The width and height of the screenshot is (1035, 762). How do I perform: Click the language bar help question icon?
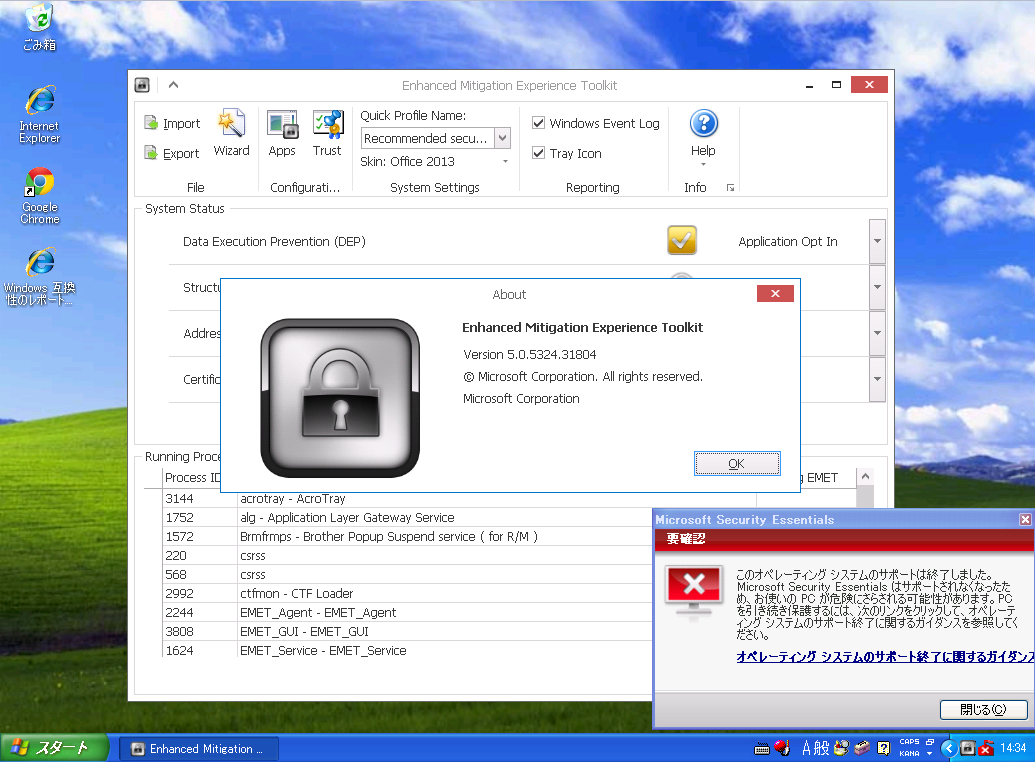tap(883, 748)
